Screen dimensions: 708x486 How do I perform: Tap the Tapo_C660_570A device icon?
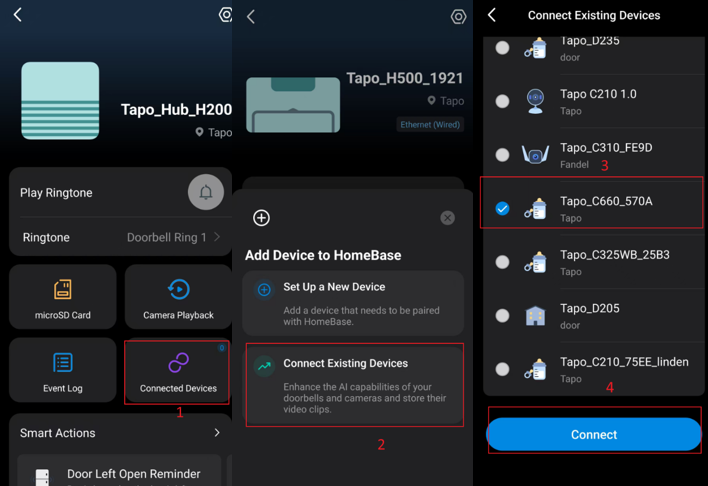coord(536,209)
